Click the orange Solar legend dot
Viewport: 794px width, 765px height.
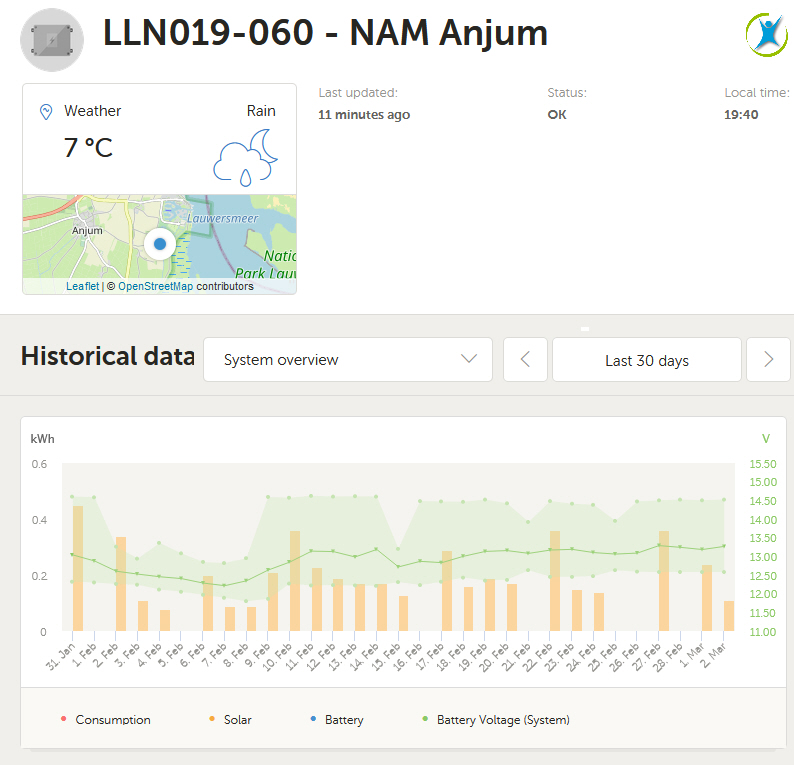click(x=212, y=719)
